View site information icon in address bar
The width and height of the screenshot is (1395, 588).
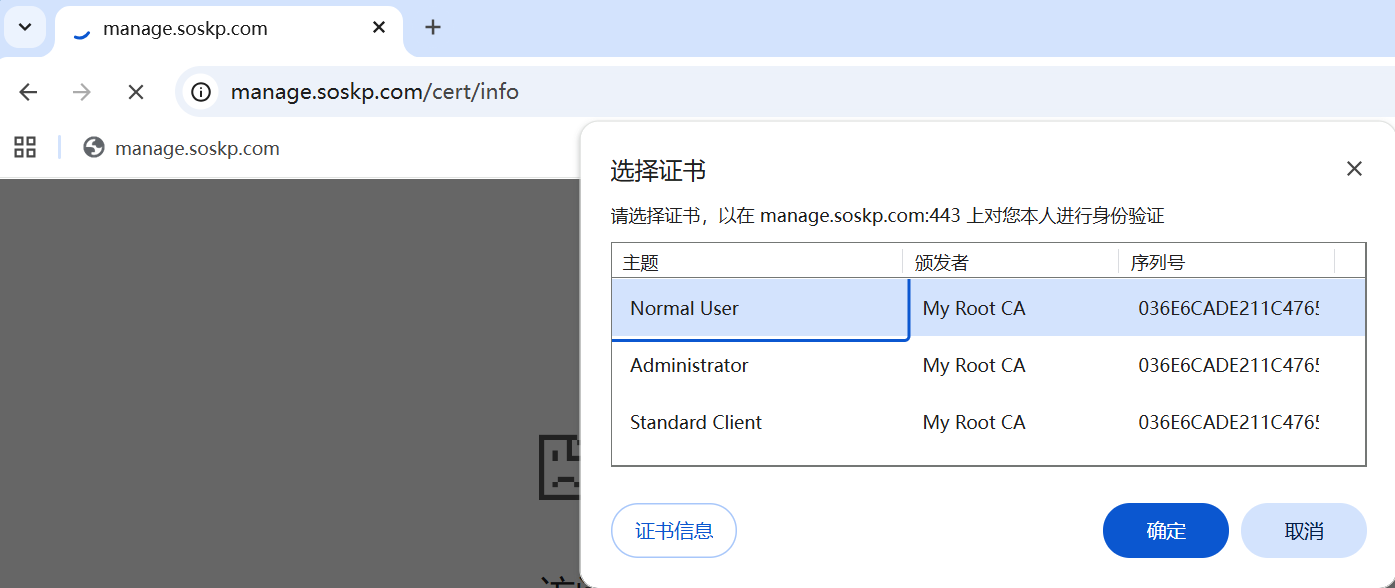202,92
